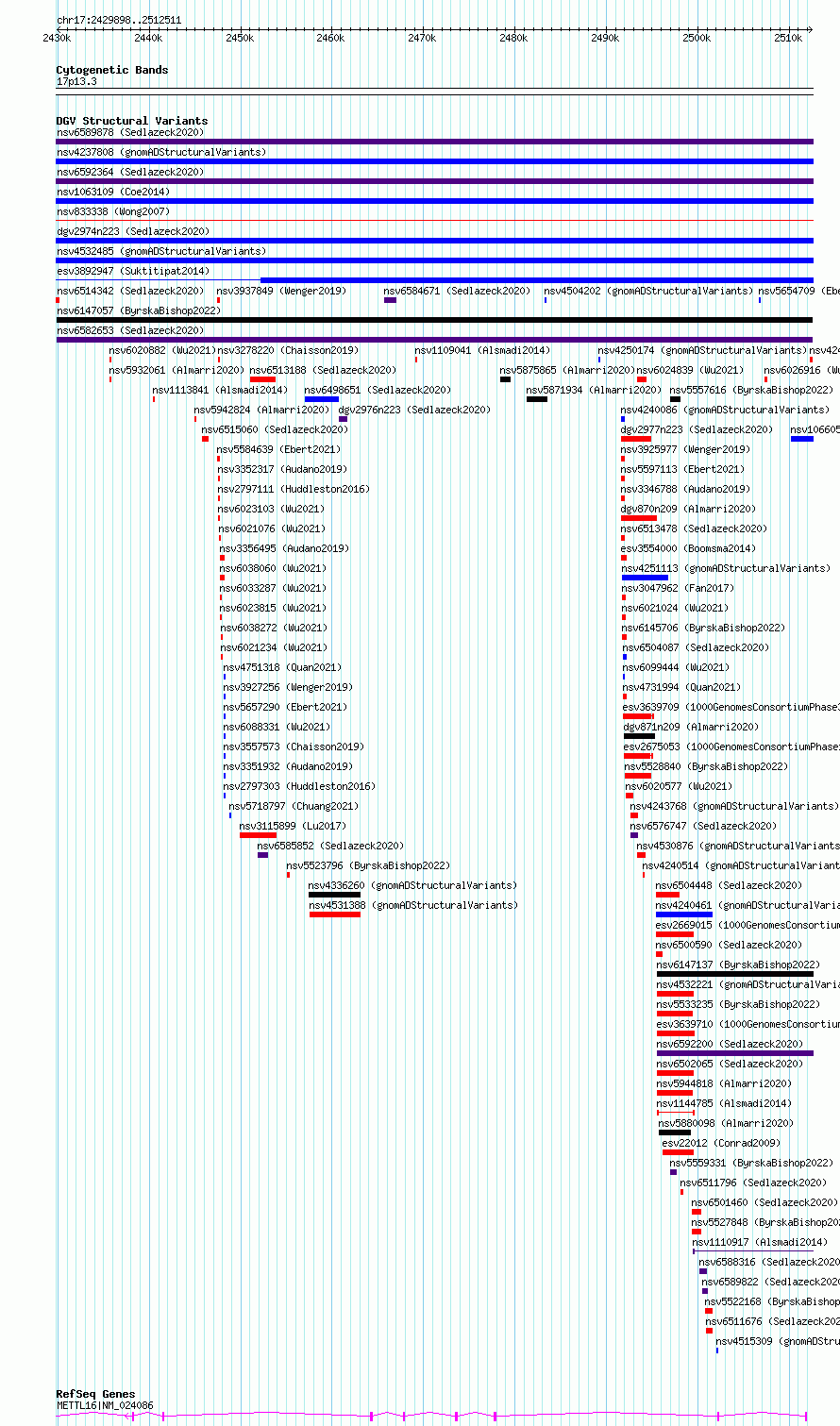
Task: Select nsv6592364 (Sedlazeck2020) label
Action: click(130, 173)
